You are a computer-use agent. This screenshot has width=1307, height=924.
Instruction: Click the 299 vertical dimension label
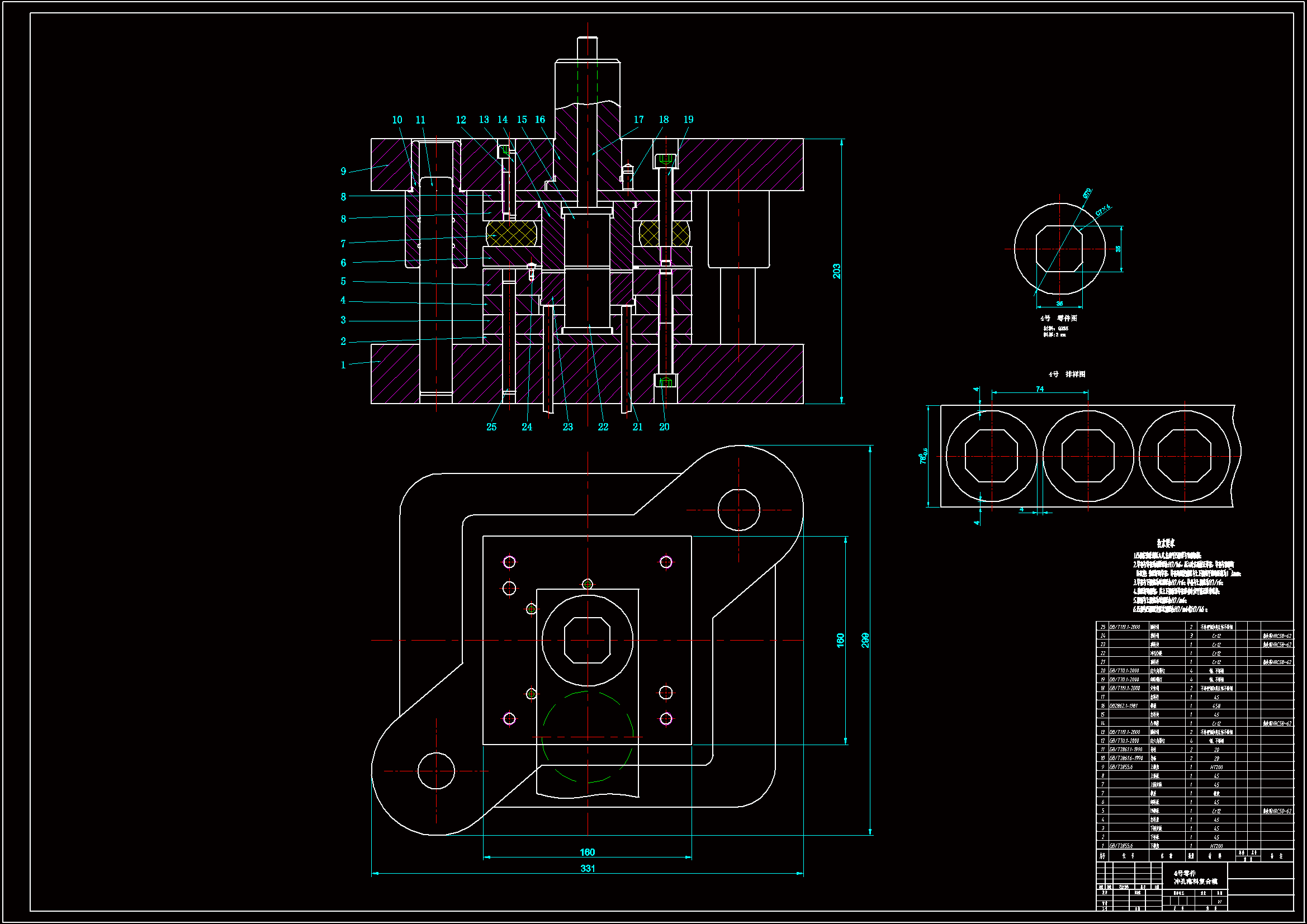coord(865,641)
